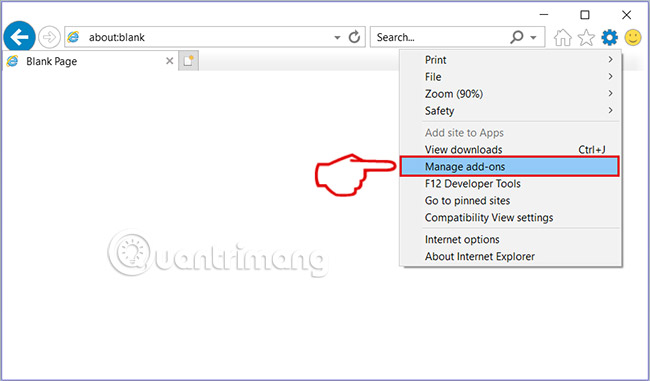Open F12 Developer Tools
This screenshot has width=650, height=381.
pos(511,184)
